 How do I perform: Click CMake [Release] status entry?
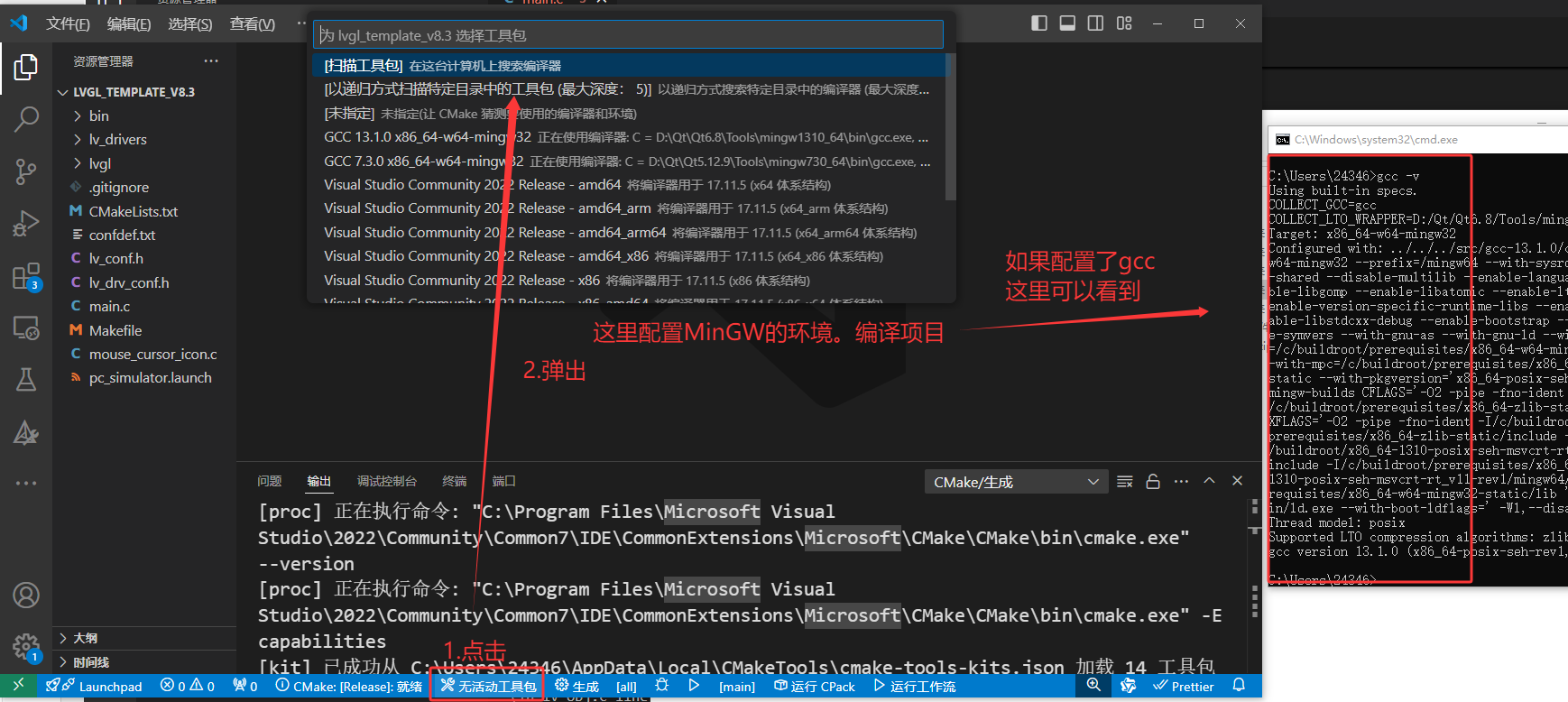click(349, 686)
